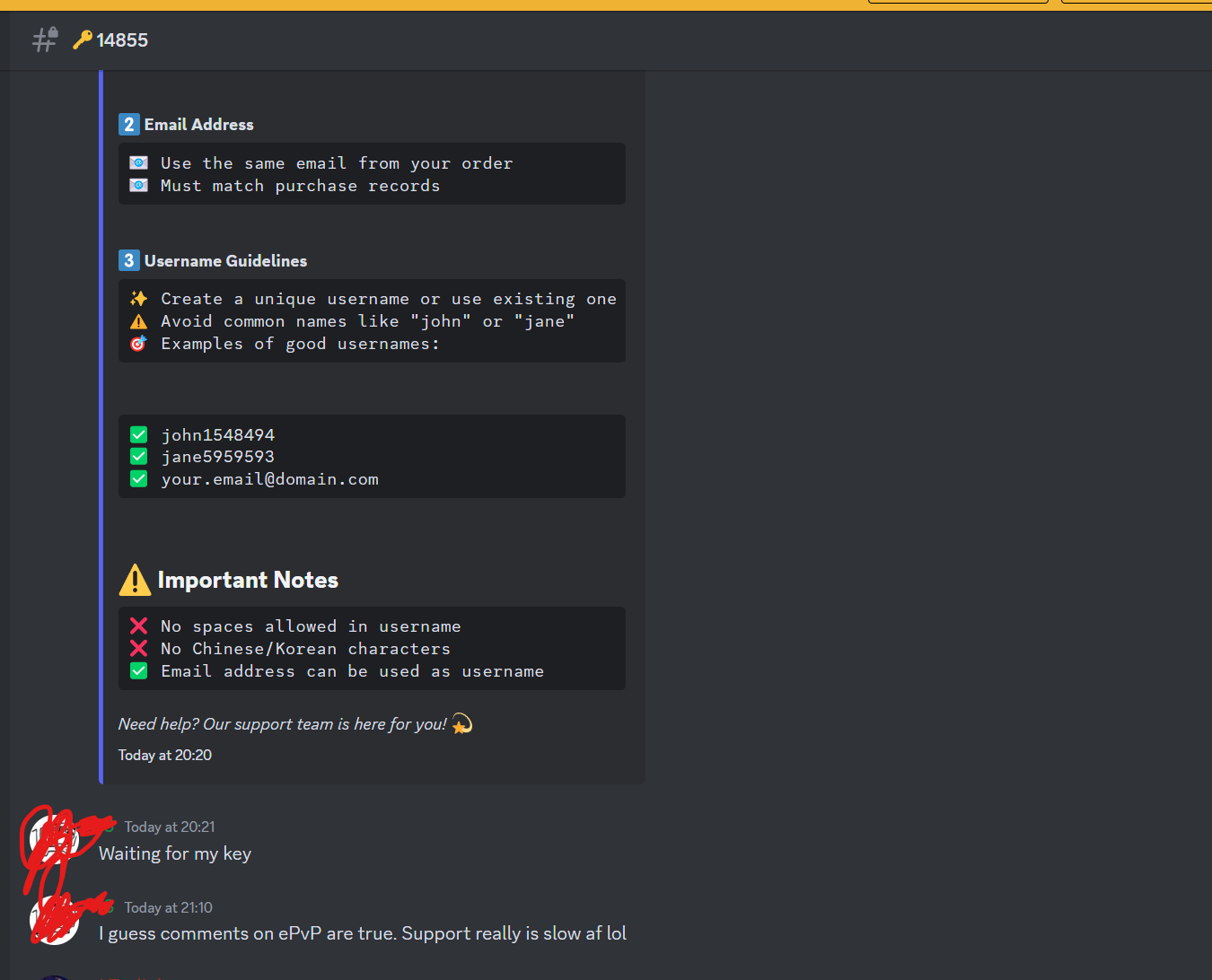Click the locked channel hashtag icon
This screenshot has width=1212, height=980.
point(45,39)
